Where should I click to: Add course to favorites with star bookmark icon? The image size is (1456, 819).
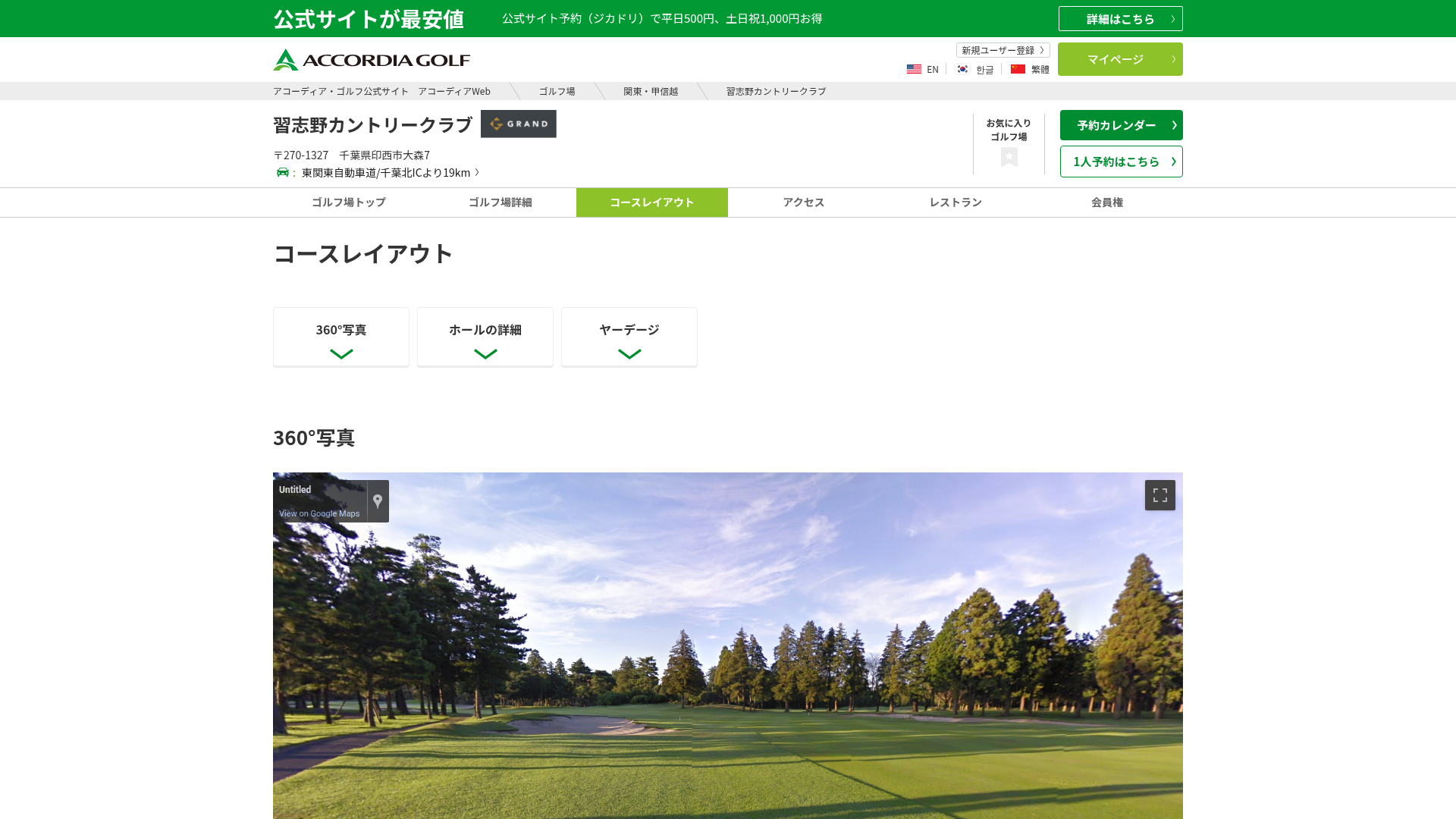tap(1009, 157)
